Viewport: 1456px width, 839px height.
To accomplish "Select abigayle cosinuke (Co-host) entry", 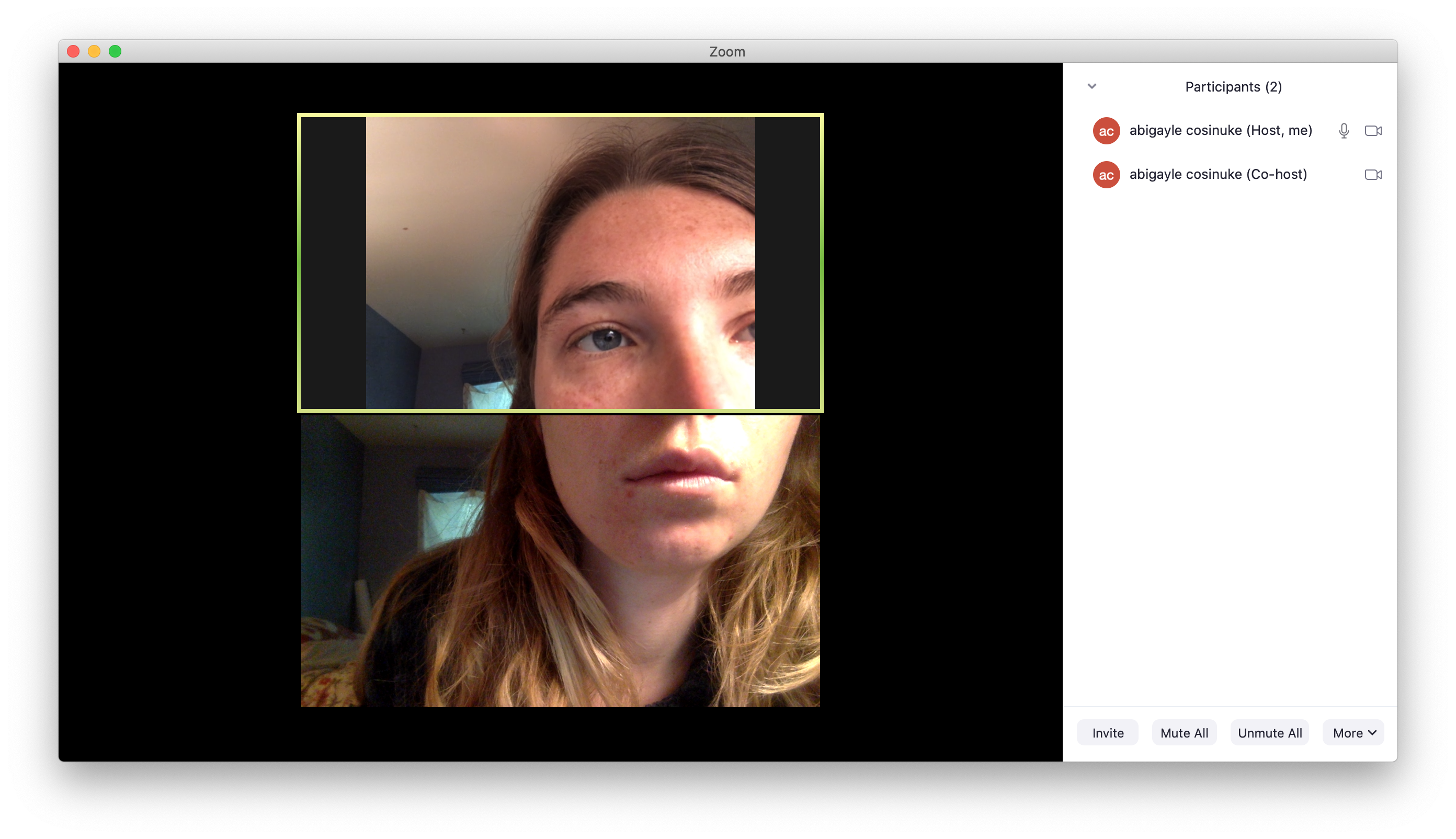I will 1218,175.
